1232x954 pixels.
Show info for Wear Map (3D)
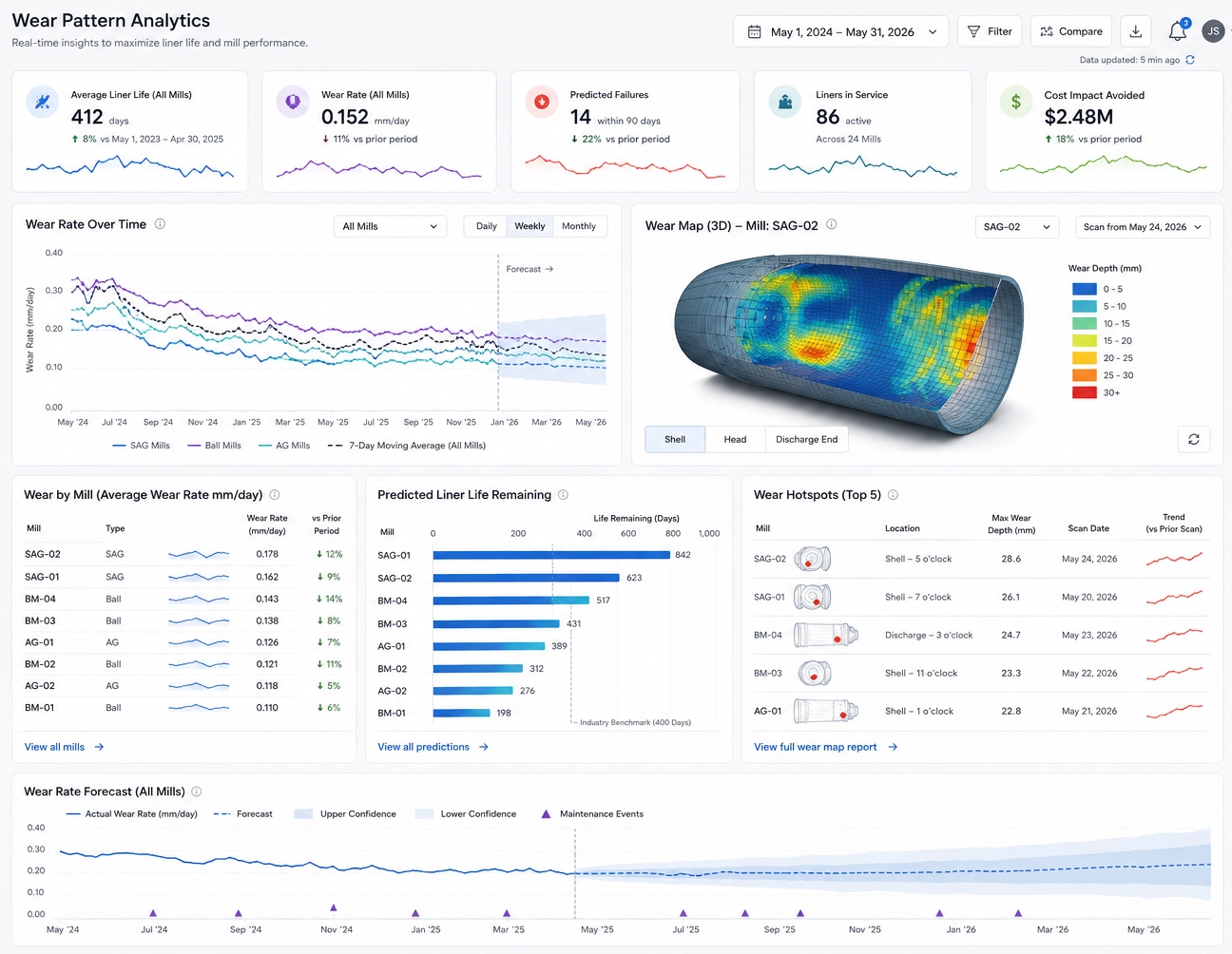pos(831,225)
